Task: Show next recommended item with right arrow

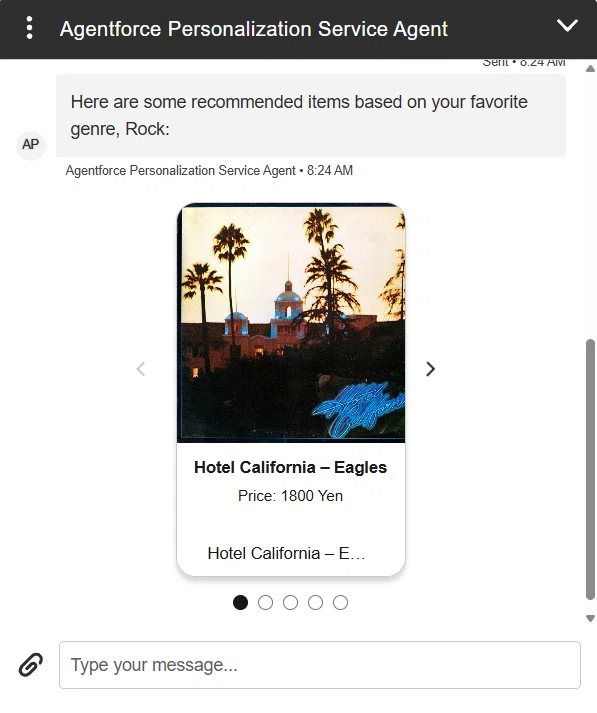Action: (x=430, y=369)
